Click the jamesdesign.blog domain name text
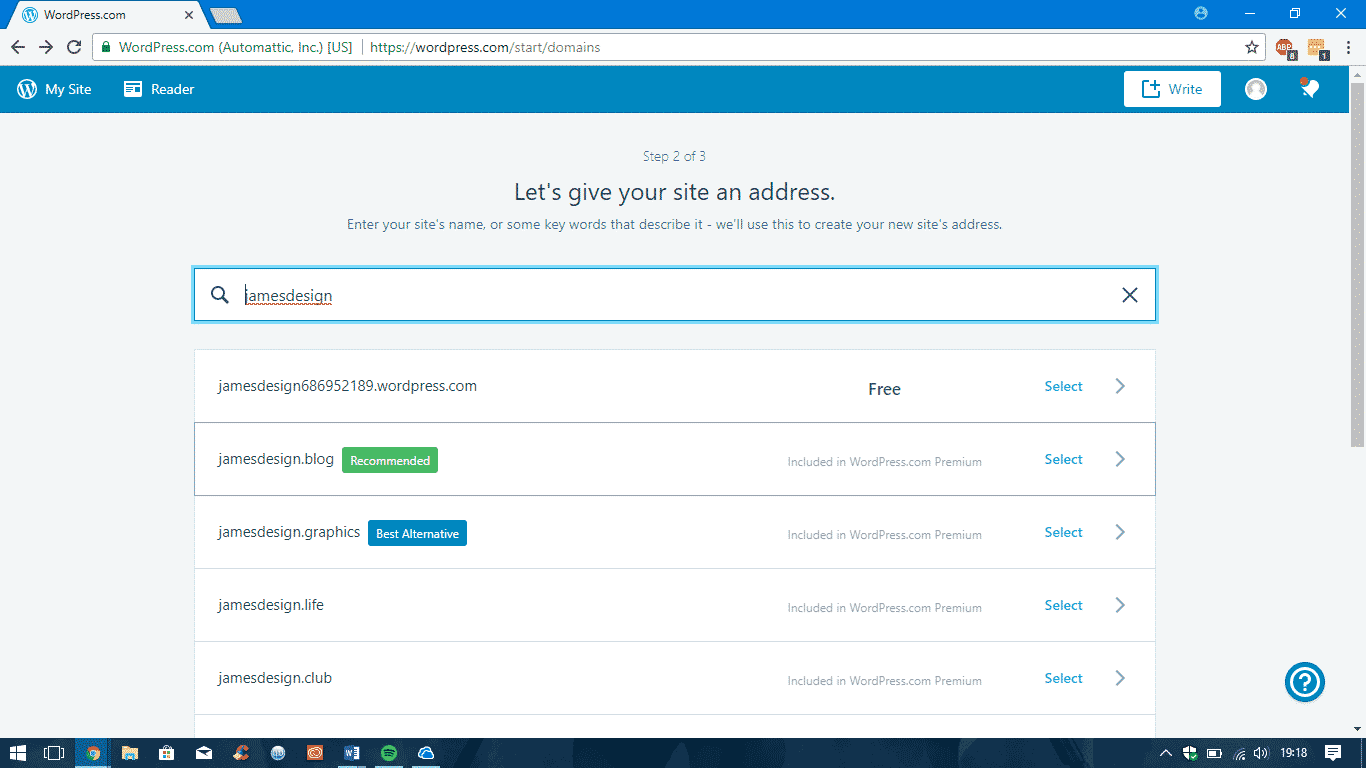1366x768 pixels. [276, 459]
